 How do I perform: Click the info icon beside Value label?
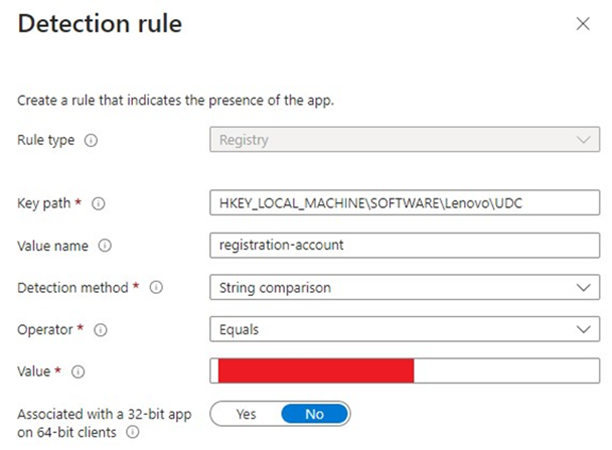(78, 371)
